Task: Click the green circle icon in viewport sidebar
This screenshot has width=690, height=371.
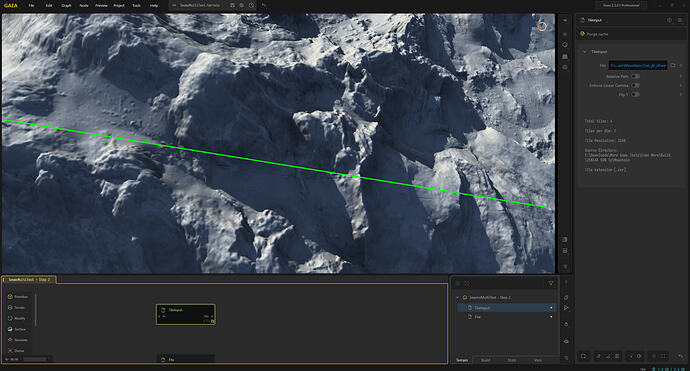Action: (x=565, y=44)
